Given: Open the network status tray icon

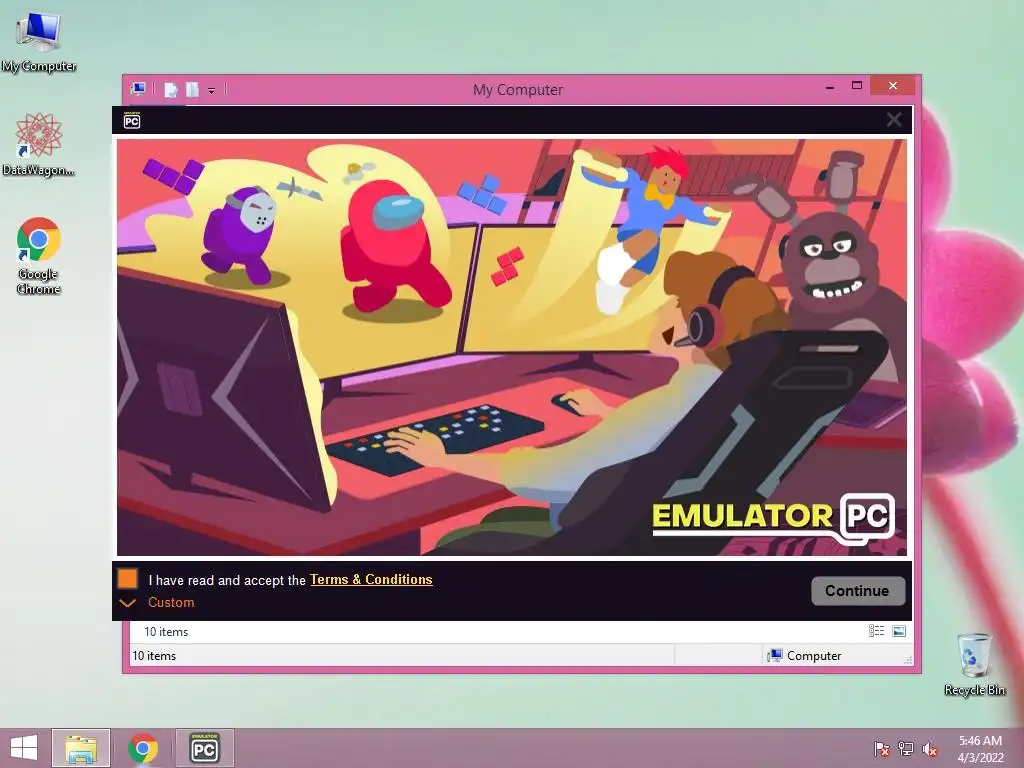Looking at the screenshot, I should click(x=906, y=748).
